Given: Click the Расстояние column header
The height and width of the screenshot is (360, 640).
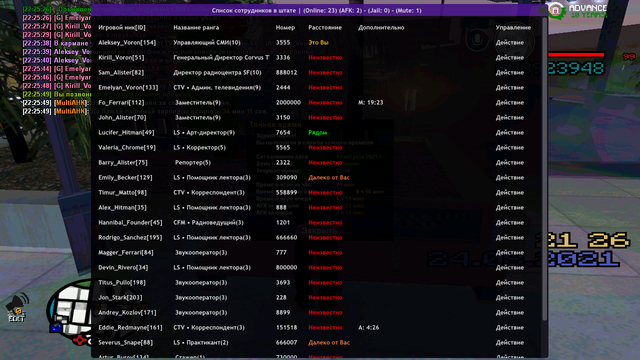Looking at the screenshot, I should point(325,28).
